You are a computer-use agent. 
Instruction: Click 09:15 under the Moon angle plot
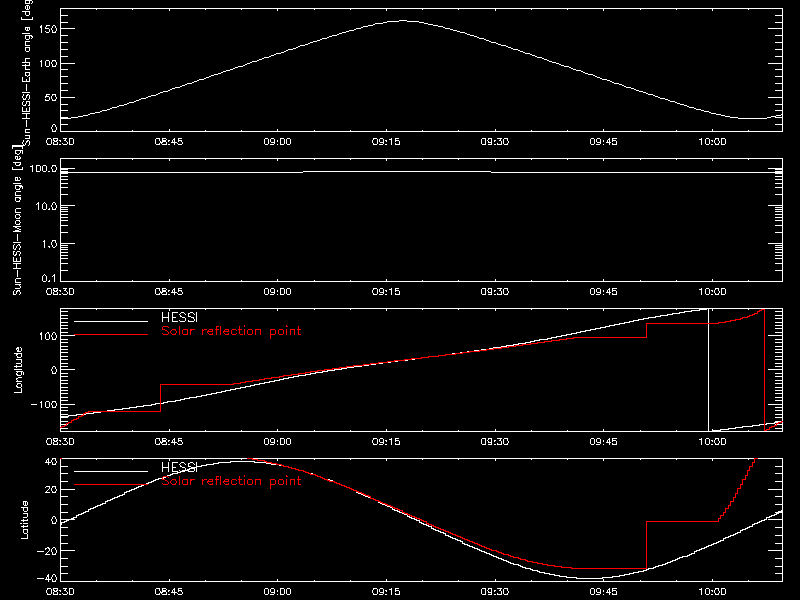click(x=386, y=291)
